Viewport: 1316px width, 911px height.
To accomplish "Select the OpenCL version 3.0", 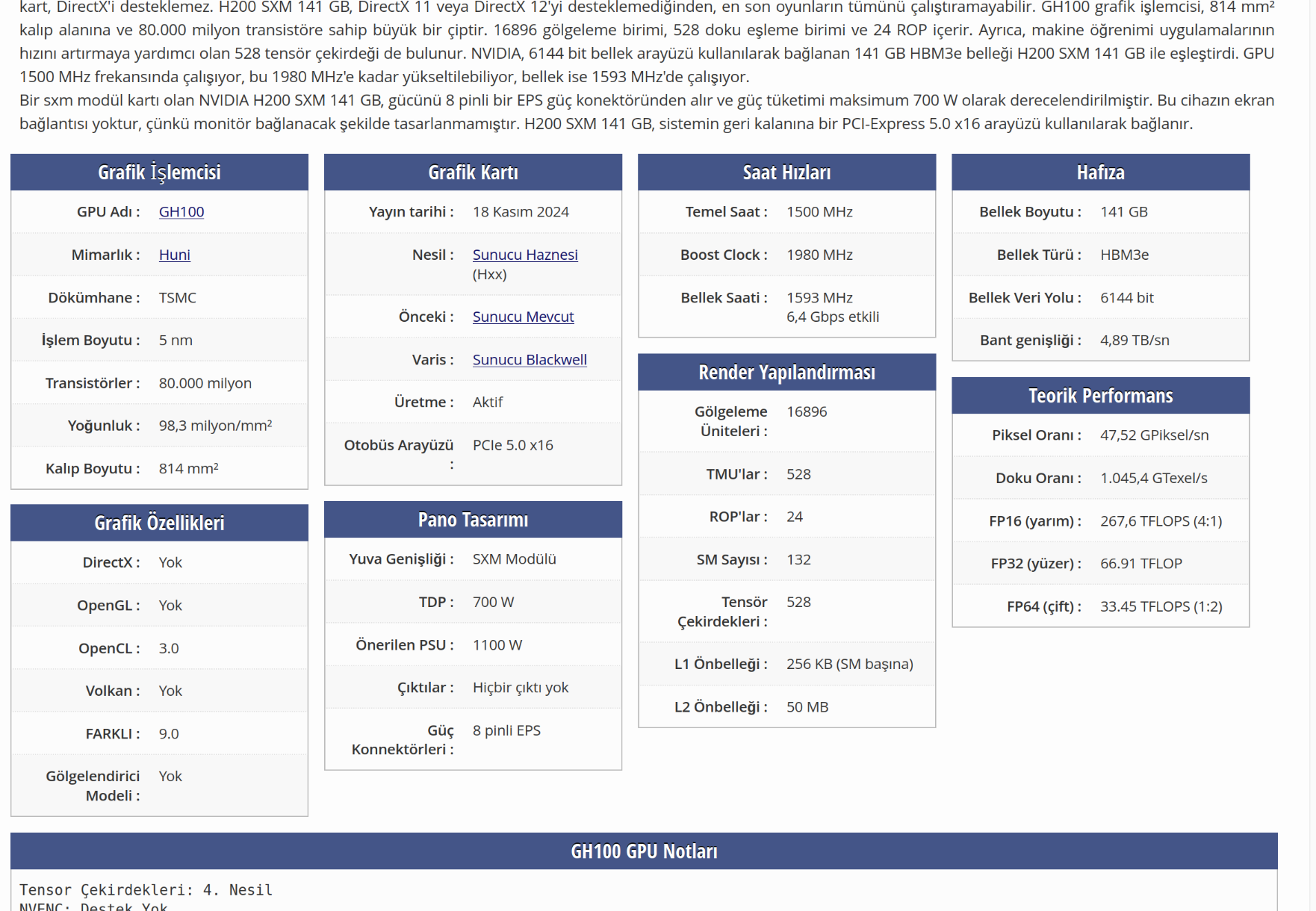I will (169, 649).
